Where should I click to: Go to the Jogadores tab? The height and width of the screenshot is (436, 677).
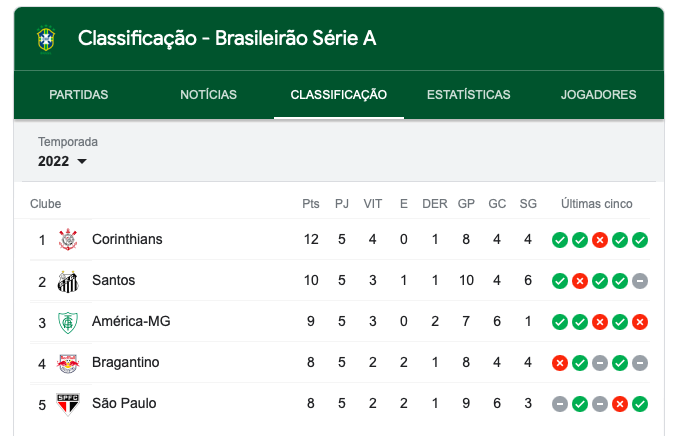coord(598,95)
